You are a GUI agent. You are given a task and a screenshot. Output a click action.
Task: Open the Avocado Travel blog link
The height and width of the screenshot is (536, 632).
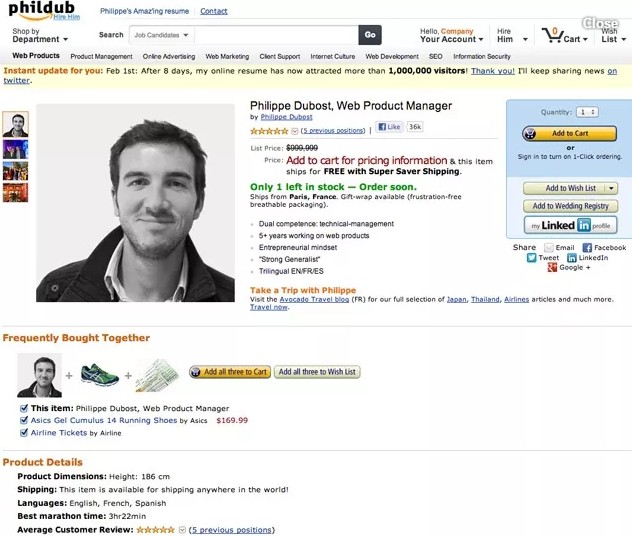314,299
